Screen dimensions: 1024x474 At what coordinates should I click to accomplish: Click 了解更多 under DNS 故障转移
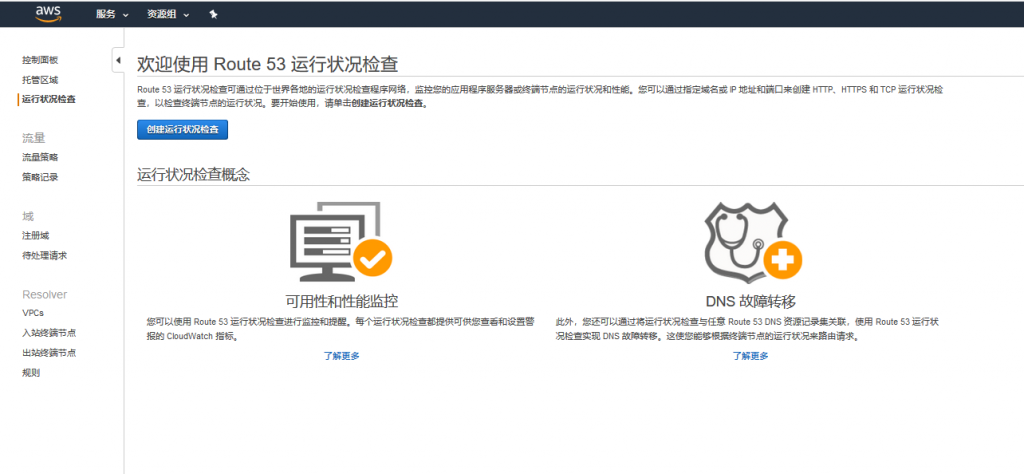pos(750,356)
